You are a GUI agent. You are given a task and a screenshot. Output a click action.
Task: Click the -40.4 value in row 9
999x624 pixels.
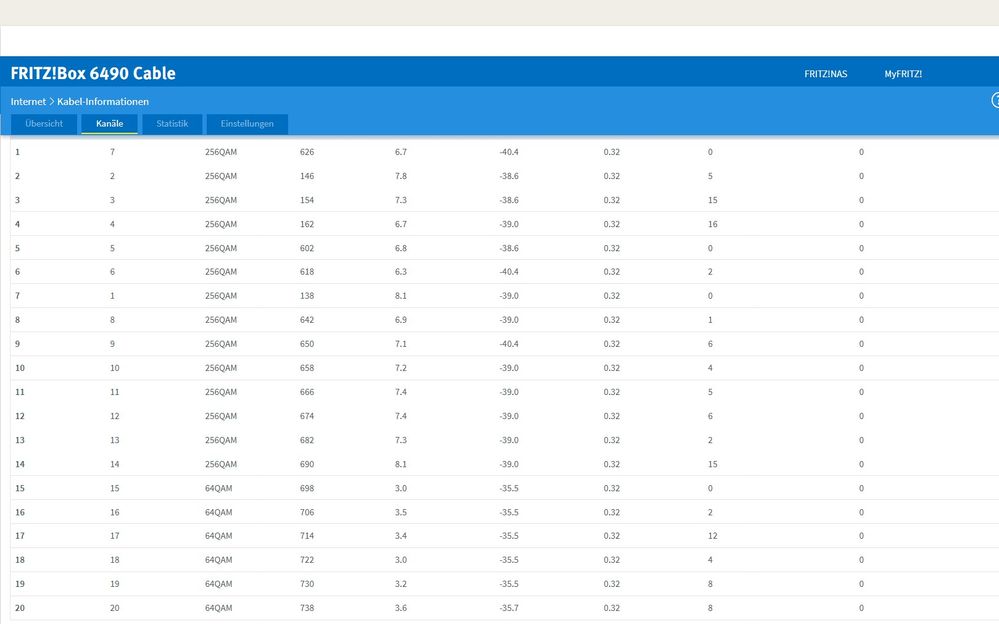tap(509, 344)
